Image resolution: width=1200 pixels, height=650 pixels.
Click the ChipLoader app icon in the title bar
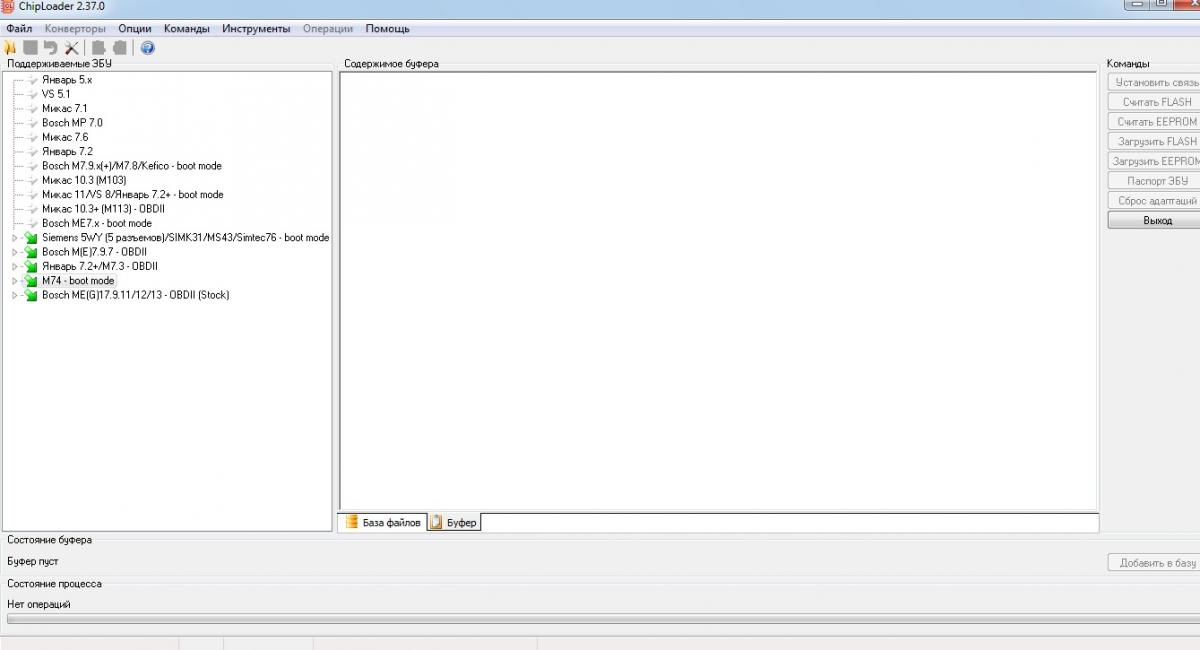pyautogui.click(x=7, y=6)
